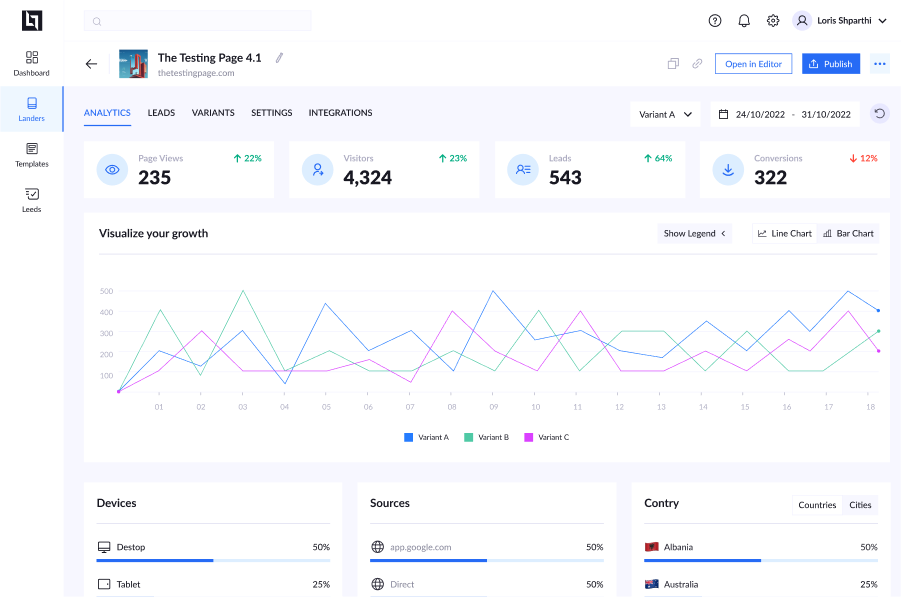Copy the page link via paperclip icon

click(x=696, y=63)
